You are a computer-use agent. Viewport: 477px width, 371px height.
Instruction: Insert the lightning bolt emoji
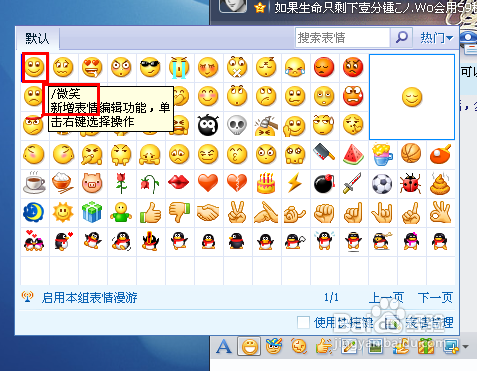click(x=295, y=183)
